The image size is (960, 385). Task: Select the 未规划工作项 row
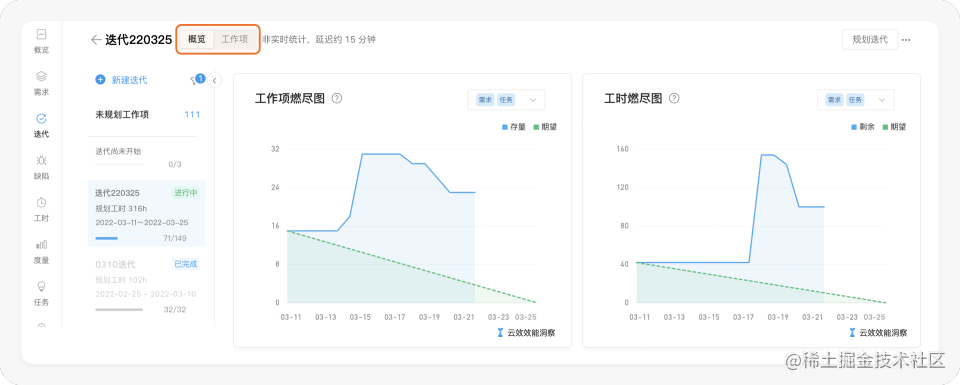click(147, 114)
